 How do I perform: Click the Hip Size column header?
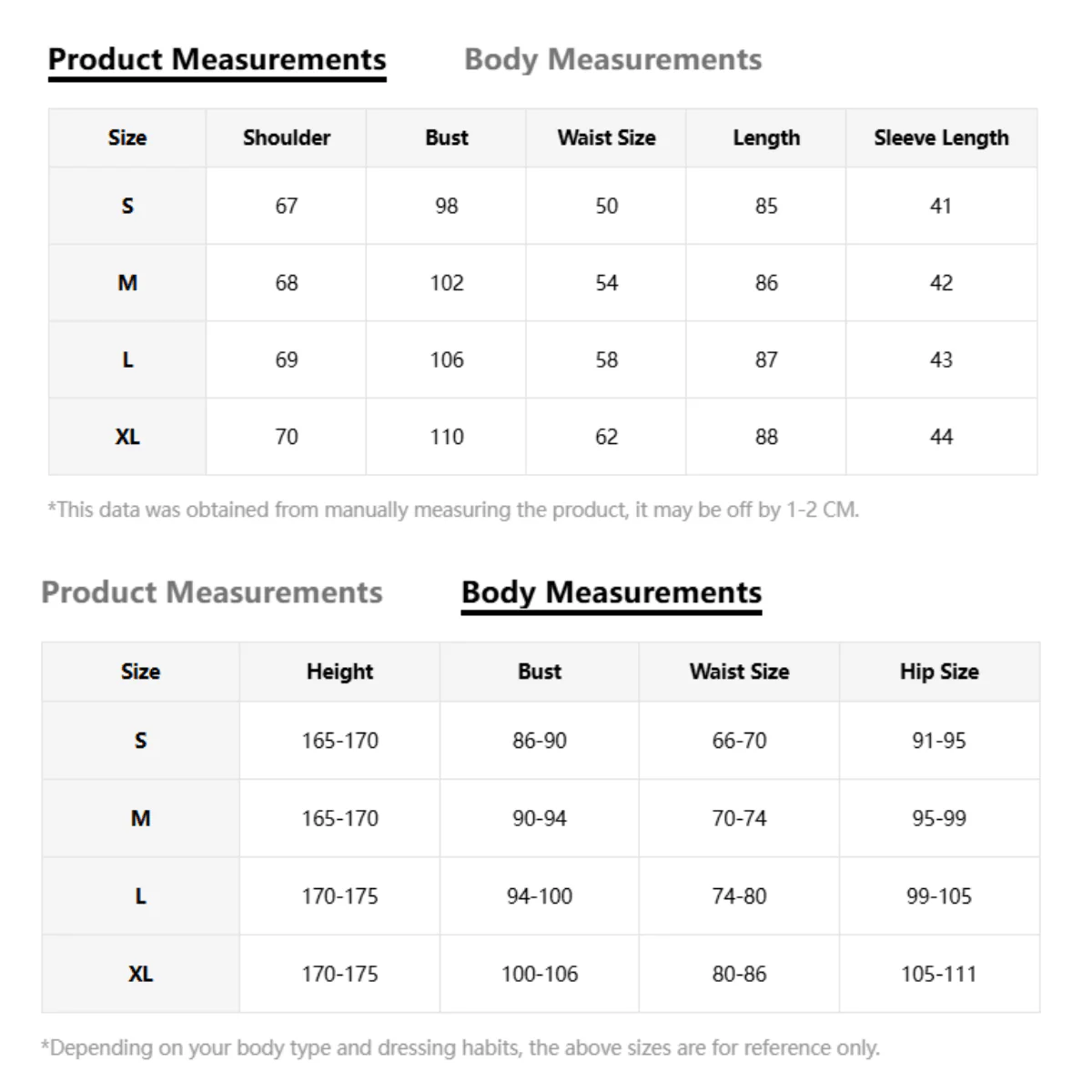tap(939, 672)
